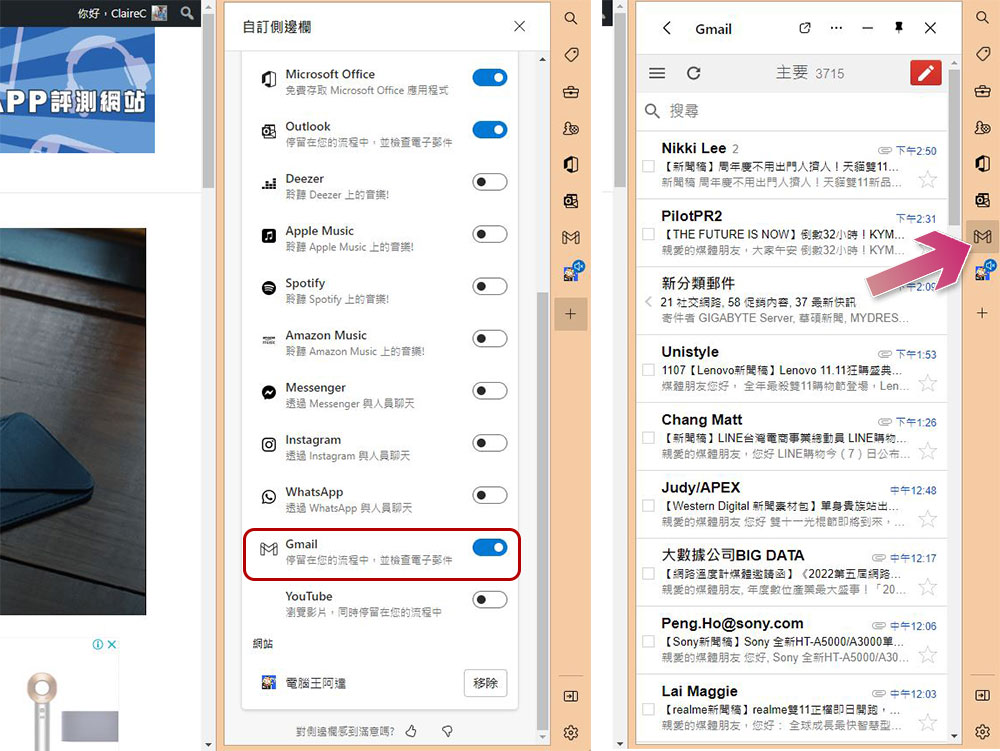Turn on YouTube toggle

coord(490,600)
